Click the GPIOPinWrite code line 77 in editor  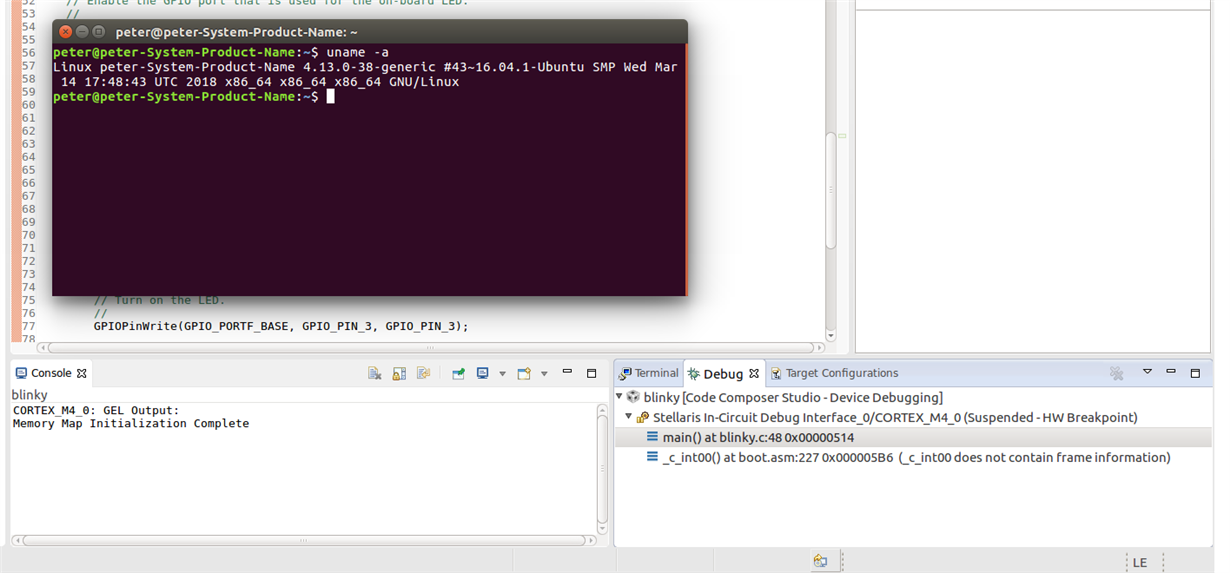click(x=281, y=326)
